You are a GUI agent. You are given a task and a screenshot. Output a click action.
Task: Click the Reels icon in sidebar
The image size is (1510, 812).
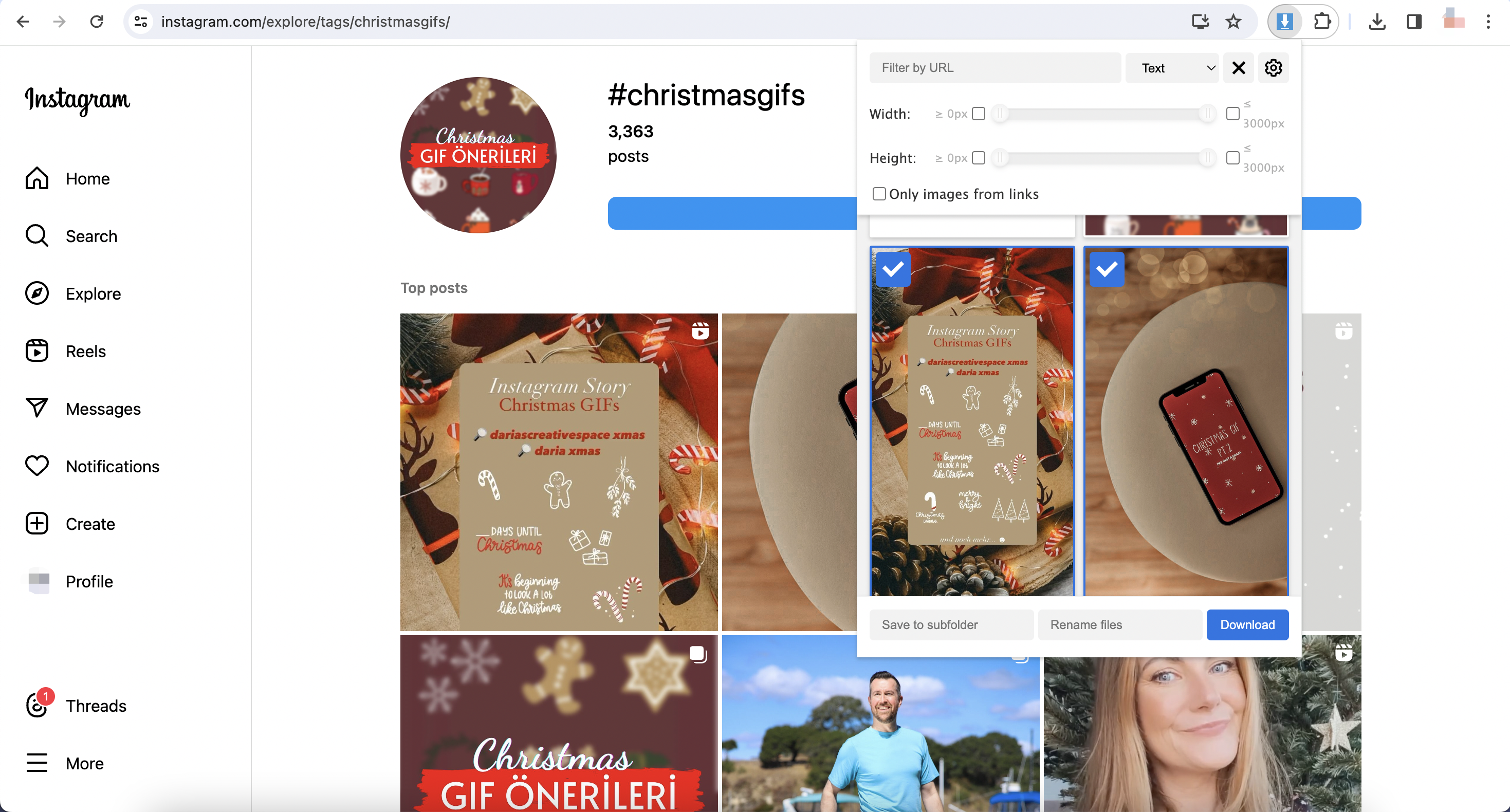pos(37,350)
